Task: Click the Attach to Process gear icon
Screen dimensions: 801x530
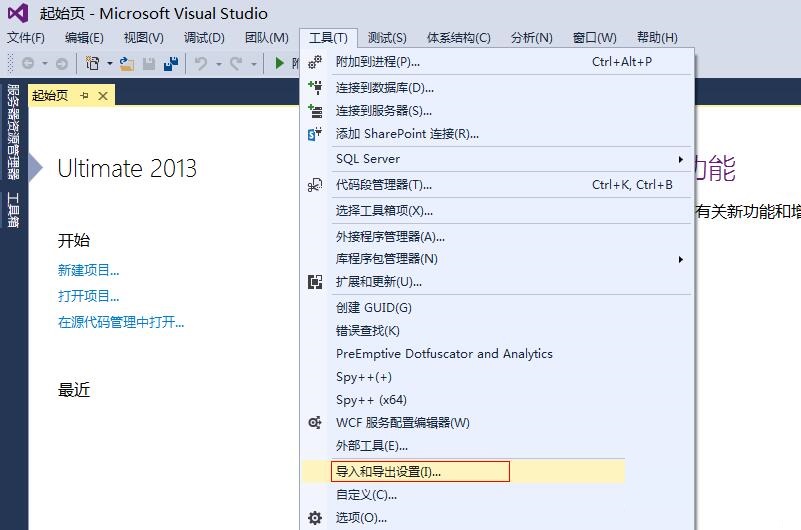Action: [315, 62]
